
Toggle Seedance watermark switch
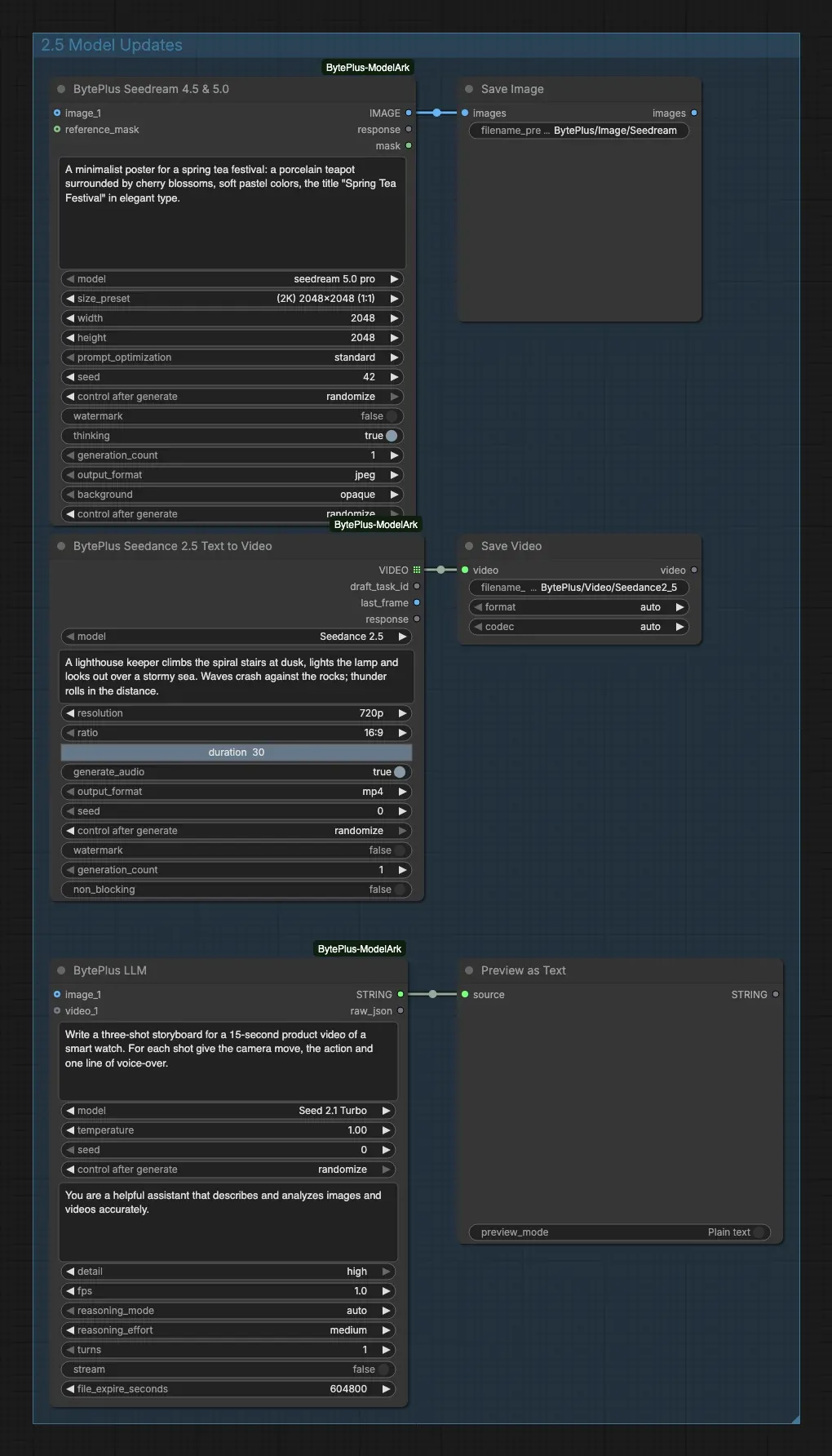point(400,850)
